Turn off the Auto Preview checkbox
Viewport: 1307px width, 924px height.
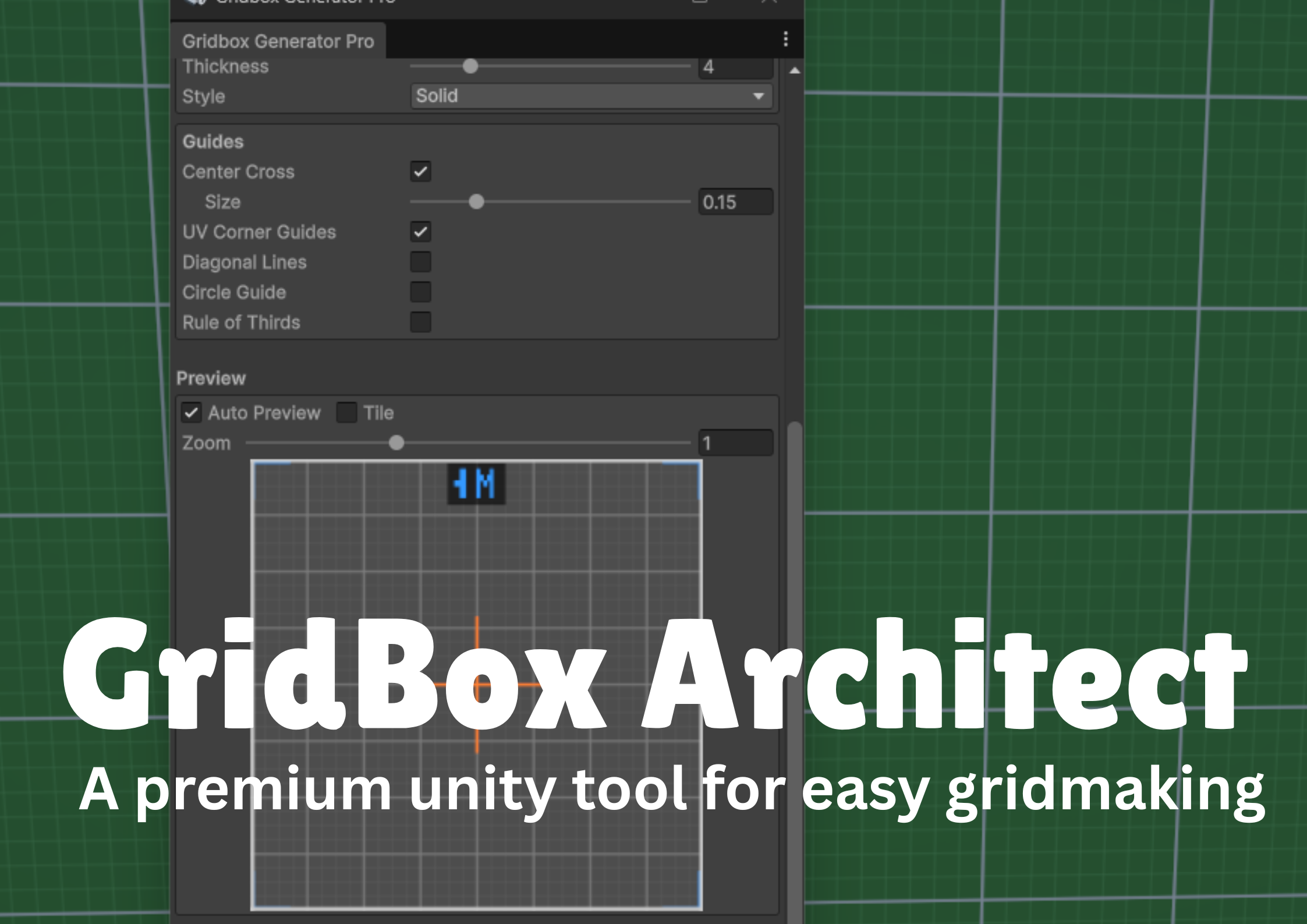pyautogui.click(x=191, y=413)
